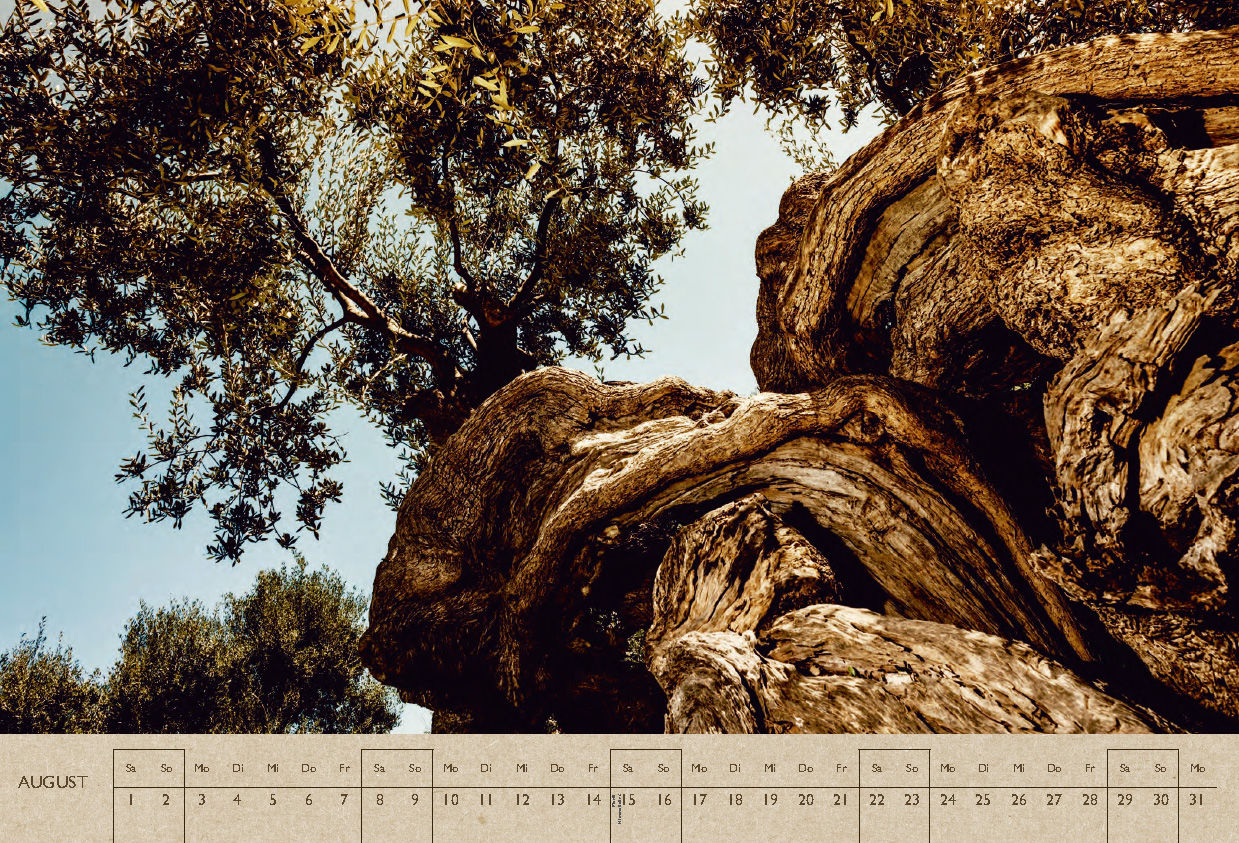This screenshot has width=1239, height=843.
Task: Click date 21 on the calendar strip
Action: 841,800
